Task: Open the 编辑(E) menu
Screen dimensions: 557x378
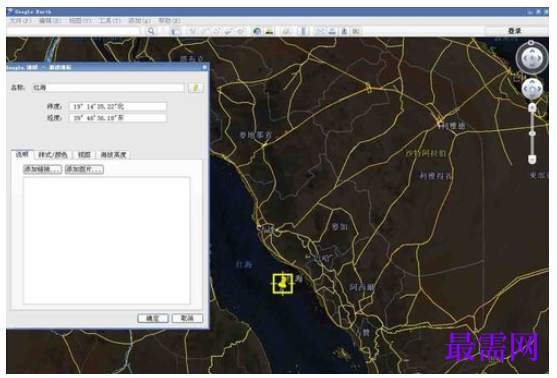Action: point(50,21)
